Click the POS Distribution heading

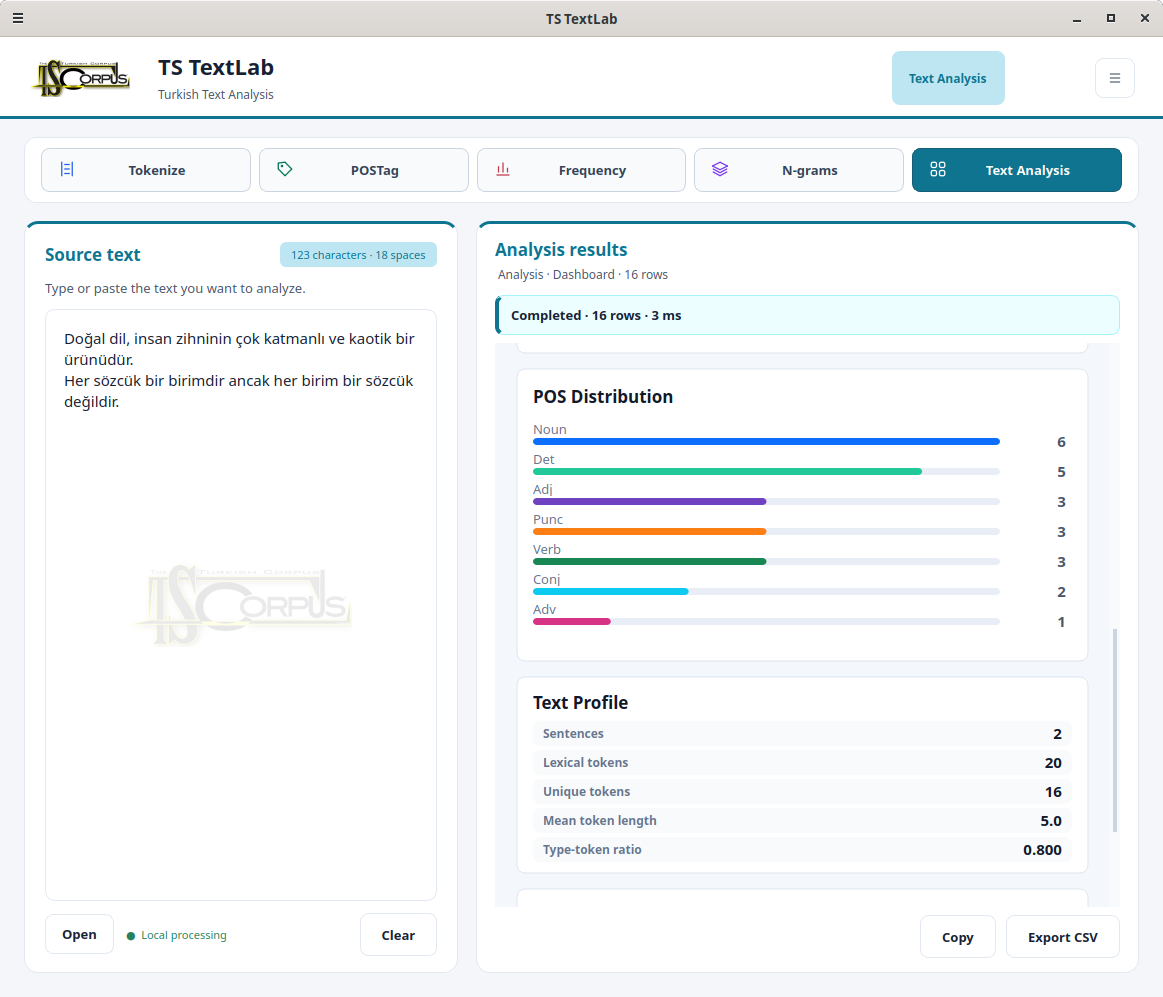603,397
